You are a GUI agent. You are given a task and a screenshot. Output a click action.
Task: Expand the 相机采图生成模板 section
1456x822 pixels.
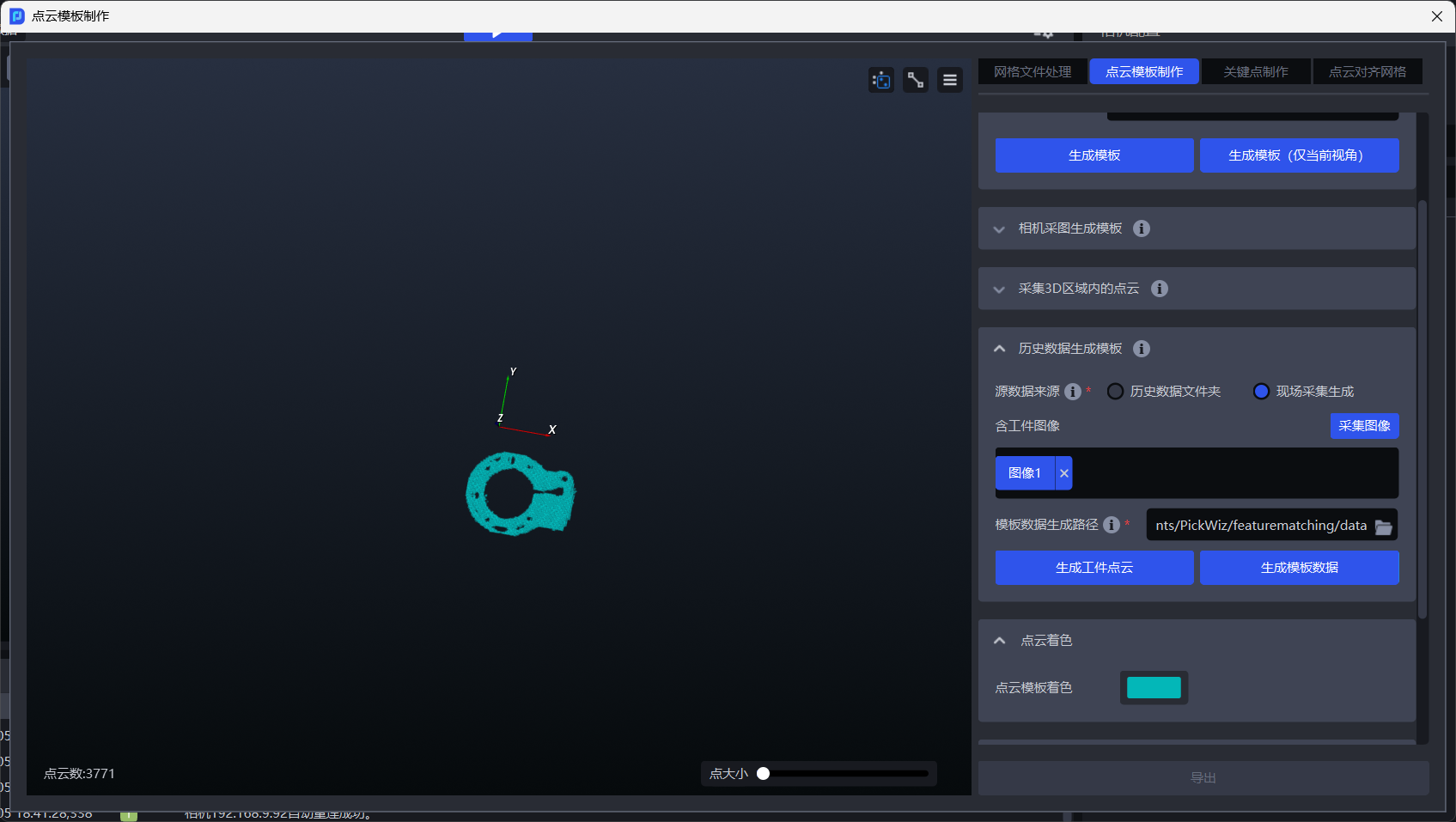coord(999,229)
